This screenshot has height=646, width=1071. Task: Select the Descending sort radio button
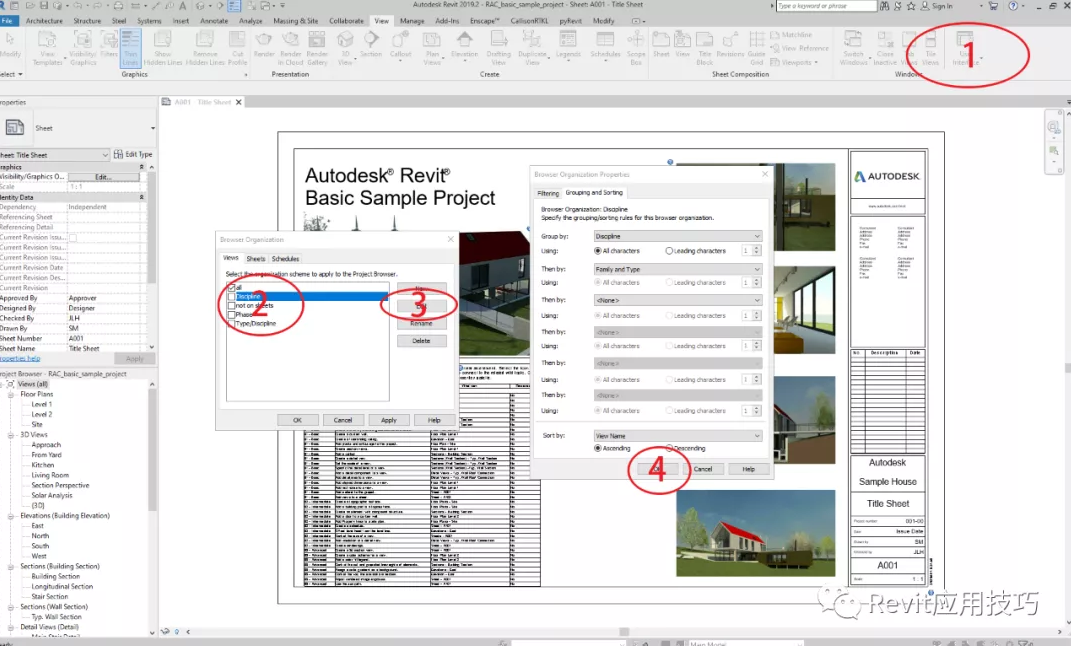coord(669,448)
